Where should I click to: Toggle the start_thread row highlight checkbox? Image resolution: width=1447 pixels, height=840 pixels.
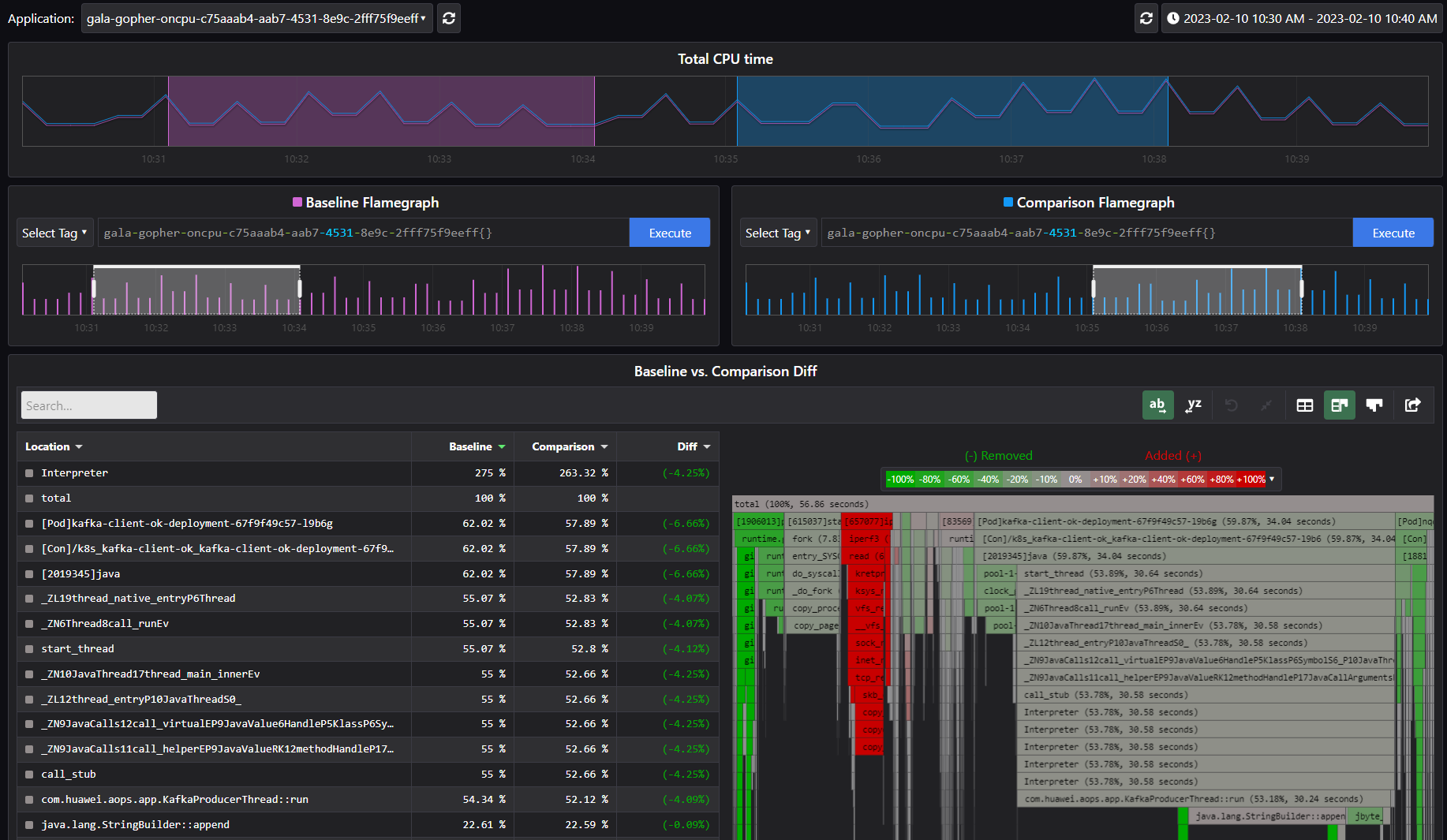point(29,649)
